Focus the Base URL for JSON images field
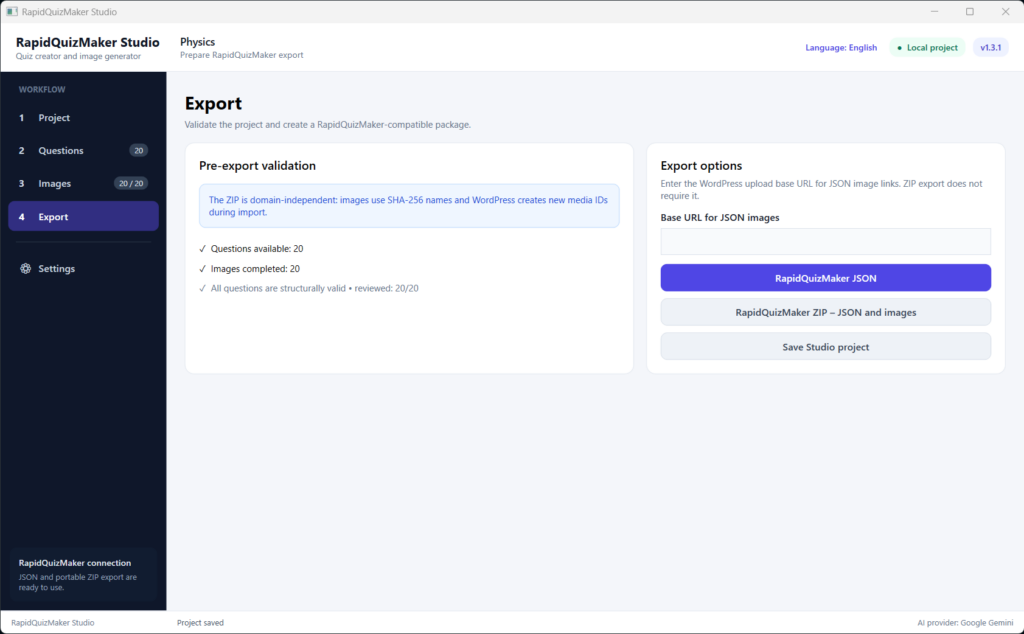The image size is (1024, 634). coord(825,242)
